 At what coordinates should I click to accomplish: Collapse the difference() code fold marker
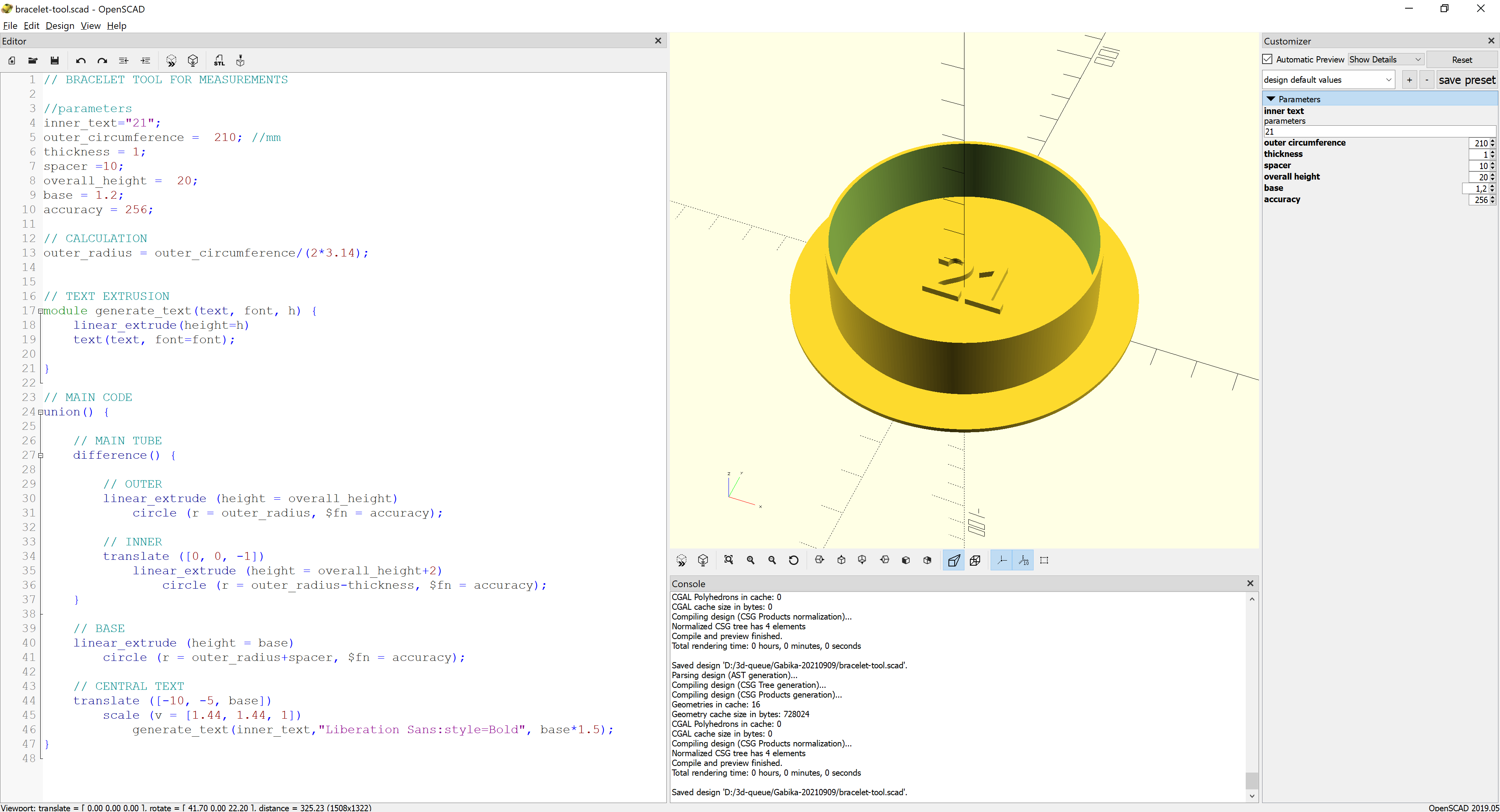pyautogui.click(x=40, y=455)
